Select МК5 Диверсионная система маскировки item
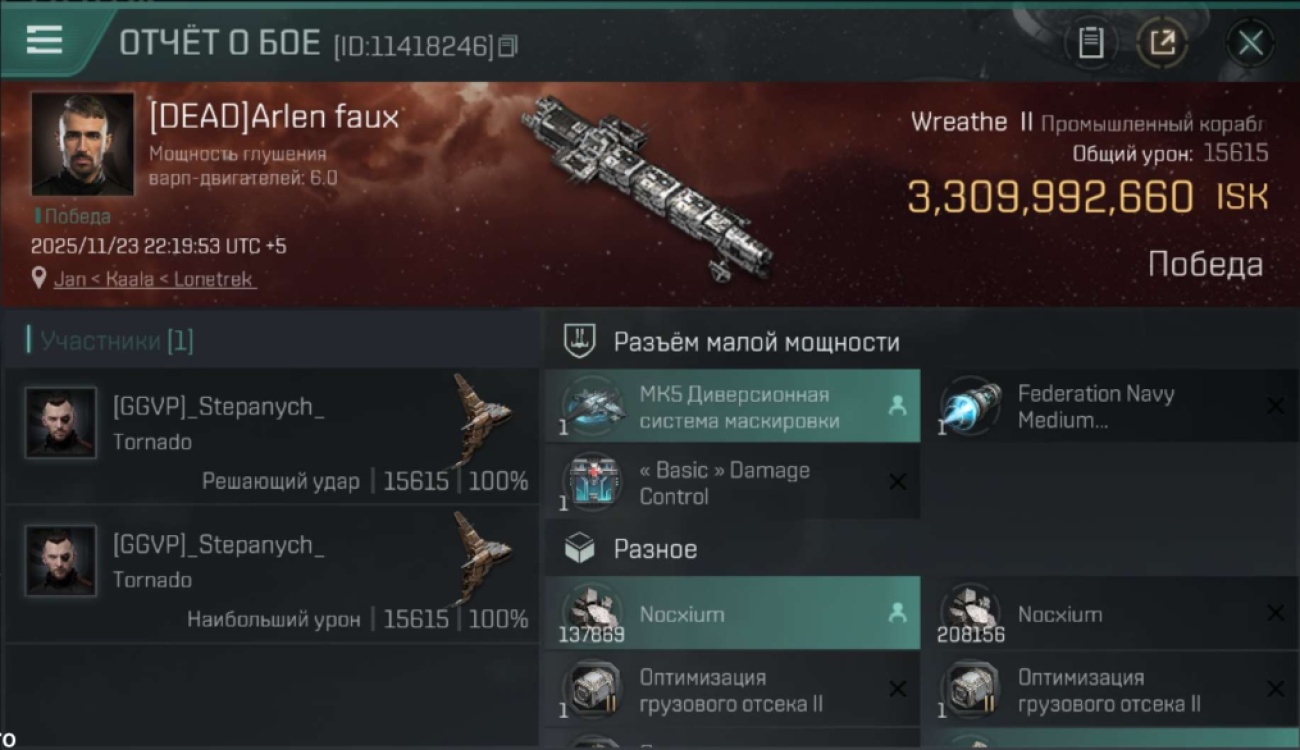Image resolution: width=1300 pixels, height=750 pixels. 732,407
